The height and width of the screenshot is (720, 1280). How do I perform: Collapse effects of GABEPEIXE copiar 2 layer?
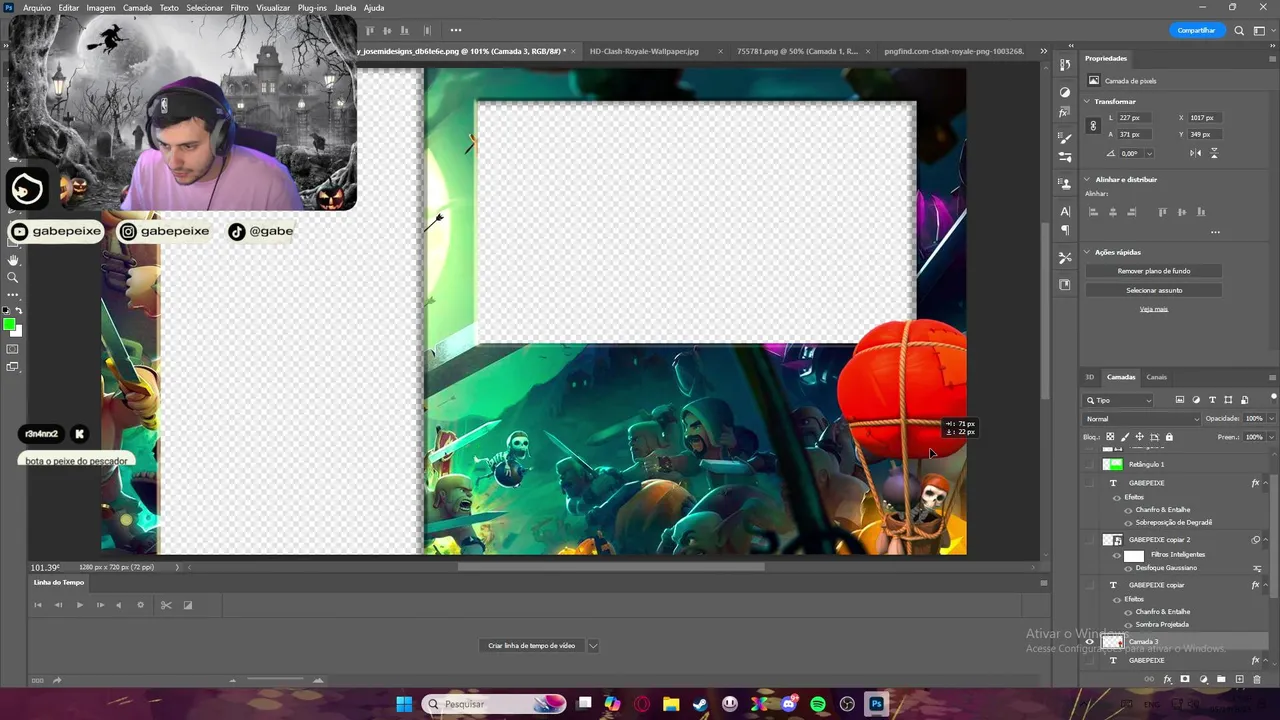point(1267,540)
